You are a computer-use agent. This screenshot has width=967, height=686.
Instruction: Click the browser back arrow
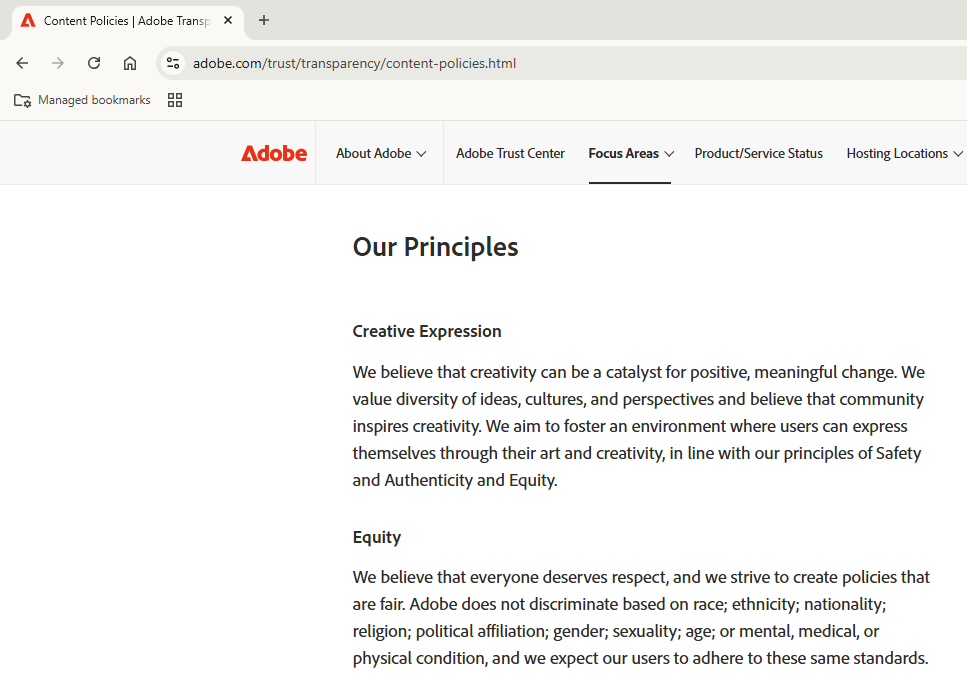coord(22,63)
